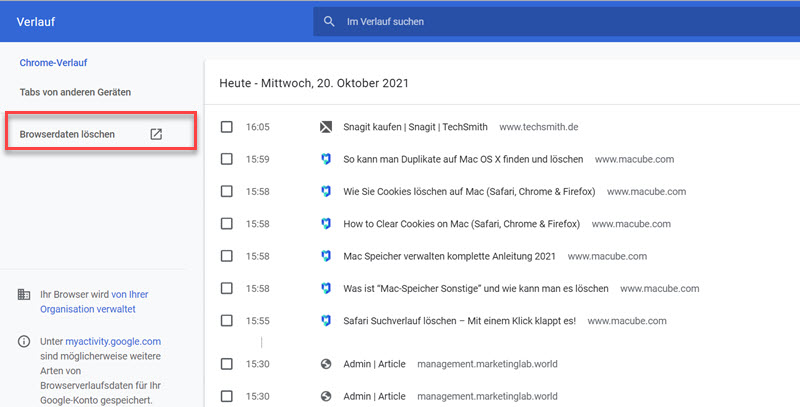
Task: Open So kann man Duplikate auf Mac OS X link
Action: pos(463,159)
